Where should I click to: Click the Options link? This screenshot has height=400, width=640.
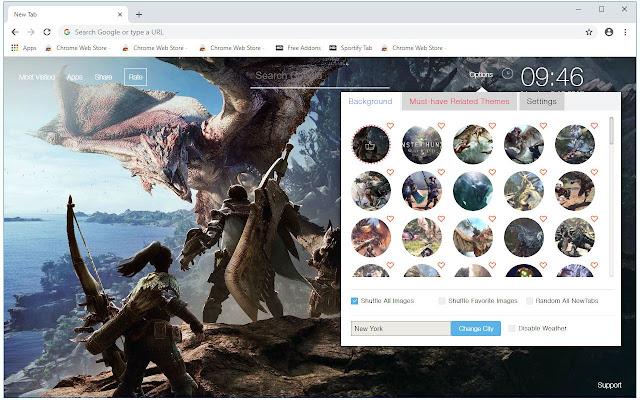(481, 74)
